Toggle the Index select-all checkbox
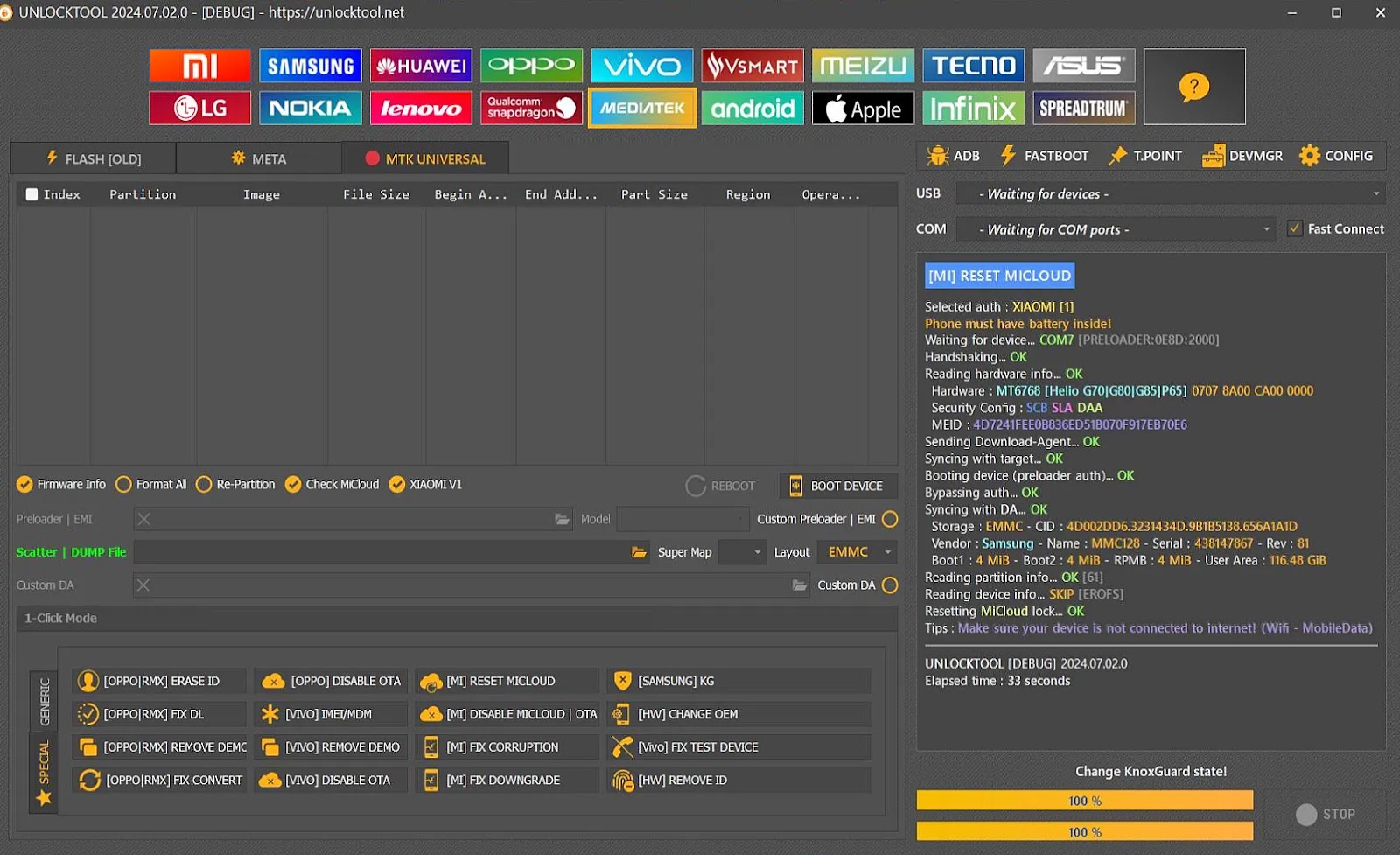Viewport: 1400px width, 855px height. (32, 194)
